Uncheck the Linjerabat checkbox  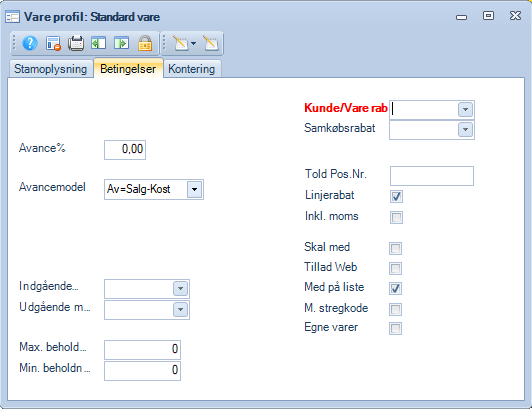click(396, 197)
